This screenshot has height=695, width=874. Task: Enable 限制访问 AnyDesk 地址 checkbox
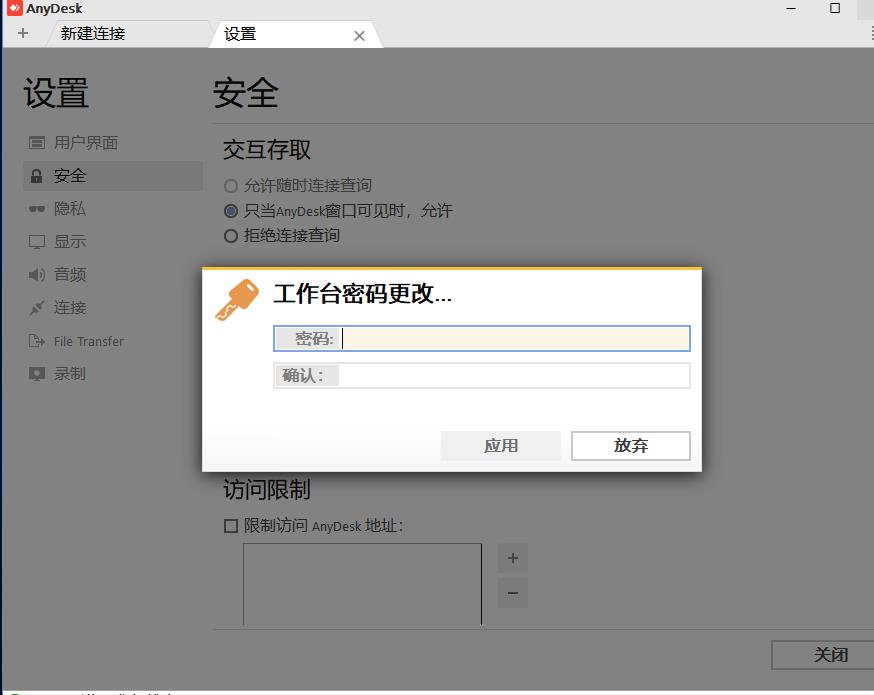(x=231, y=526)
